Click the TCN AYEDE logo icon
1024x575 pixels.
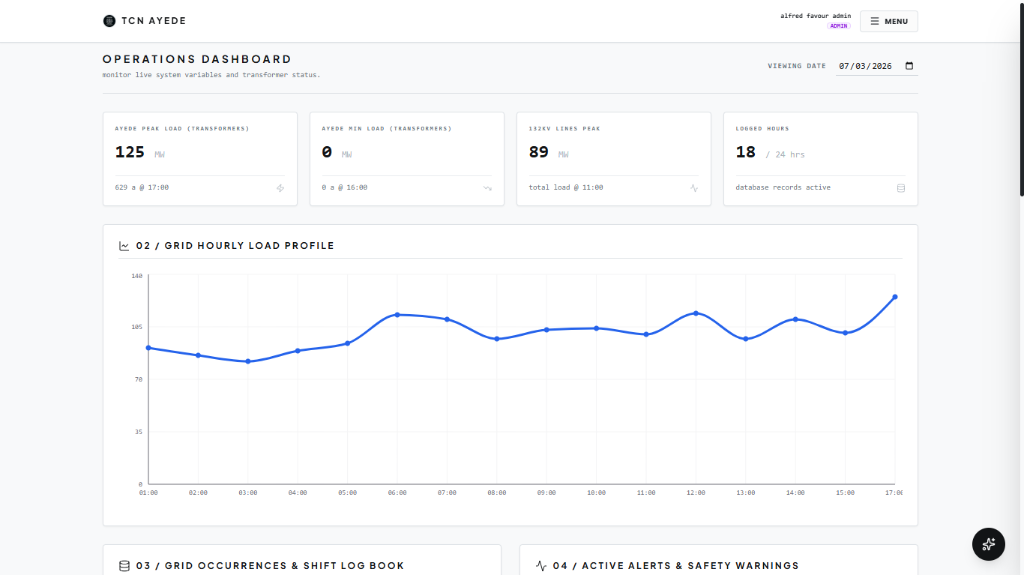tap(109, 21)
